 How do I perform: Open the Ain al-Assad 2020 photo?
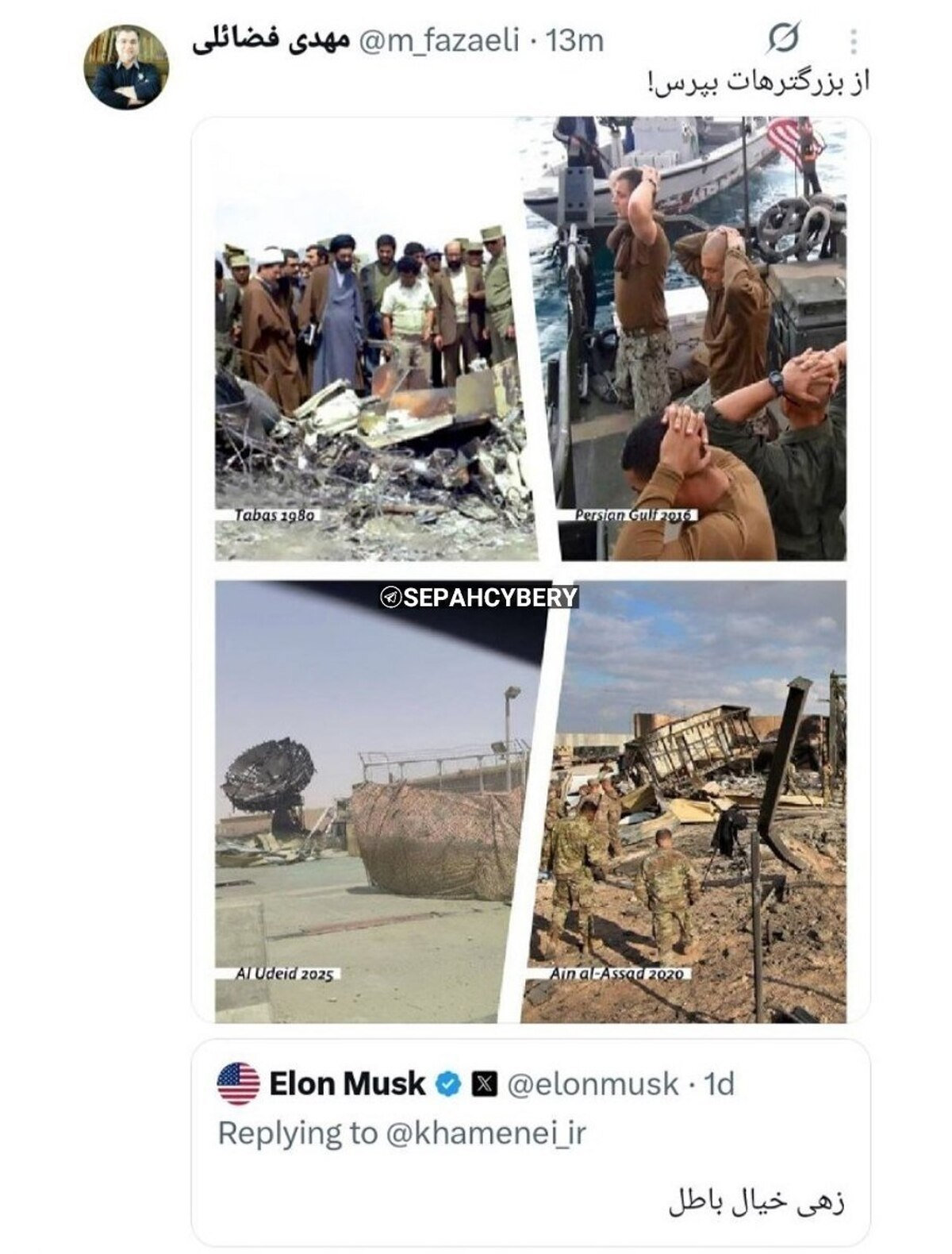click(x=687, y=802)
